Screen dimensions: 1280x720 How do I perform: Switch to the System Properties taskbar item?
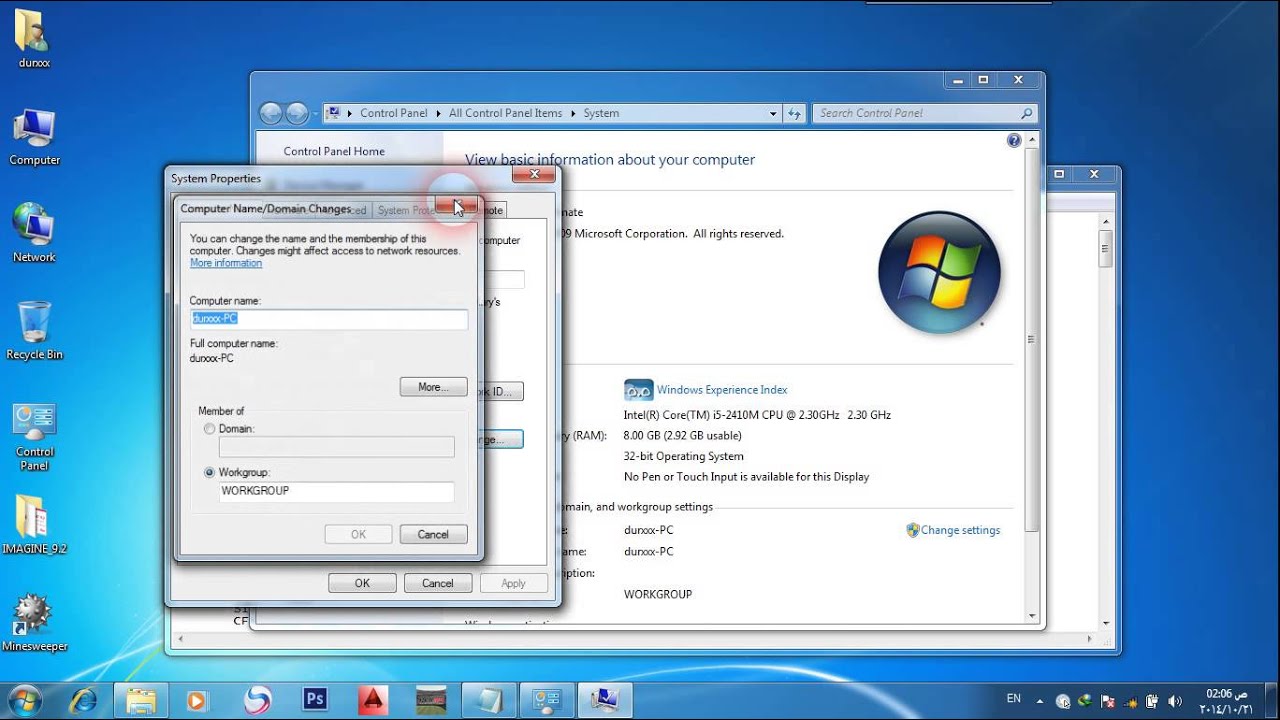606,699
